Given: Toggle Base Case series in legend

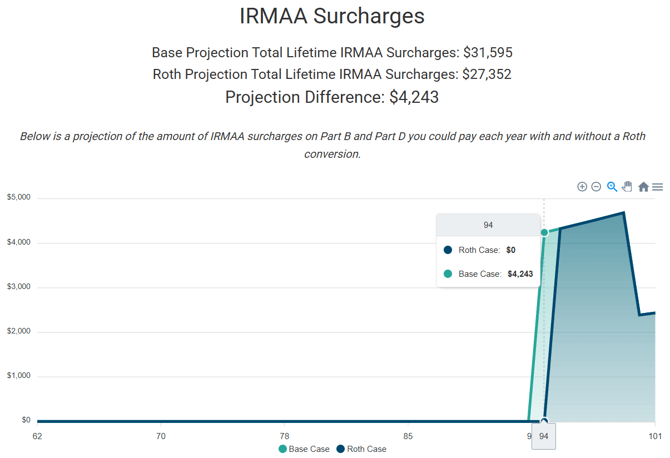Looking at the screenshot, I should (309, 449).
